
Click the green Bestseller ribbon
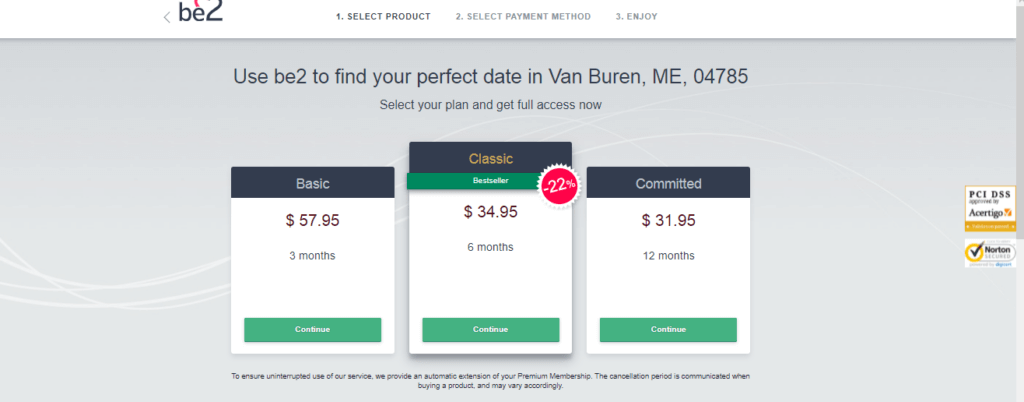click(475, 181)
